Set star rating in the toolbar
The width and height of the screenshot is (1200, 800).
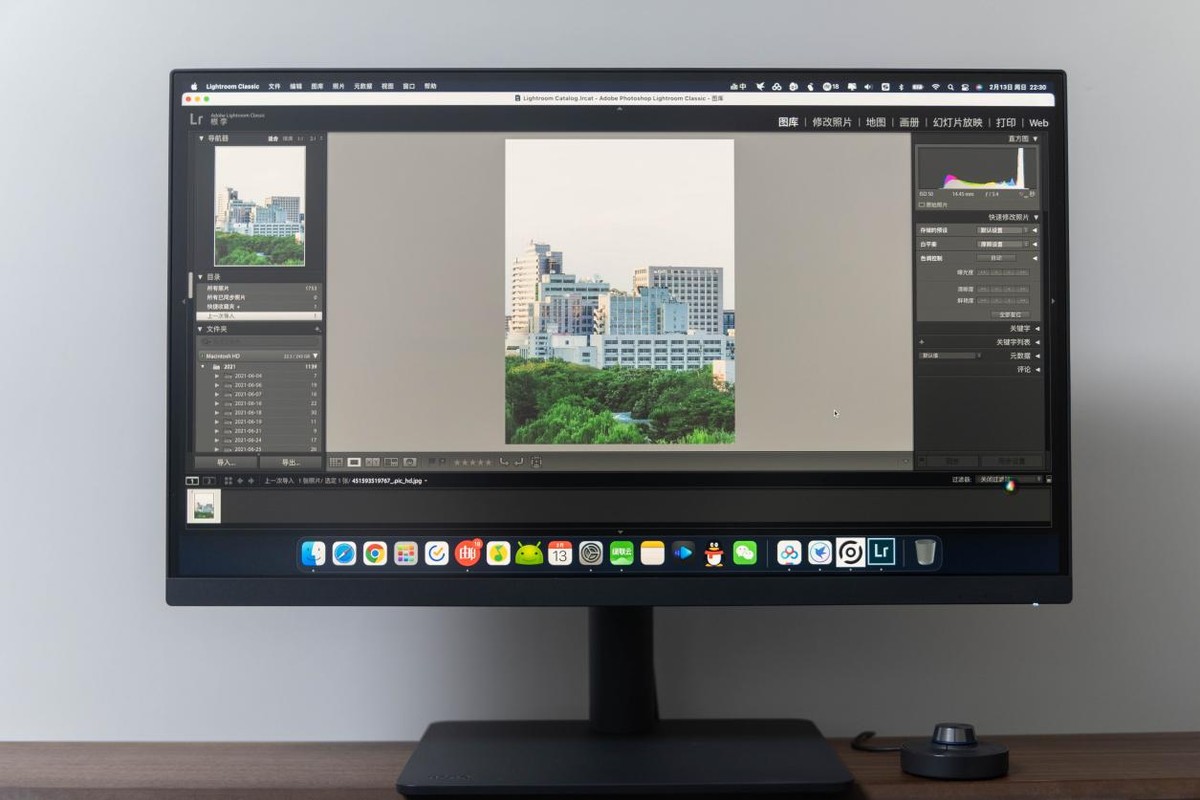click(x=472, y=462)
